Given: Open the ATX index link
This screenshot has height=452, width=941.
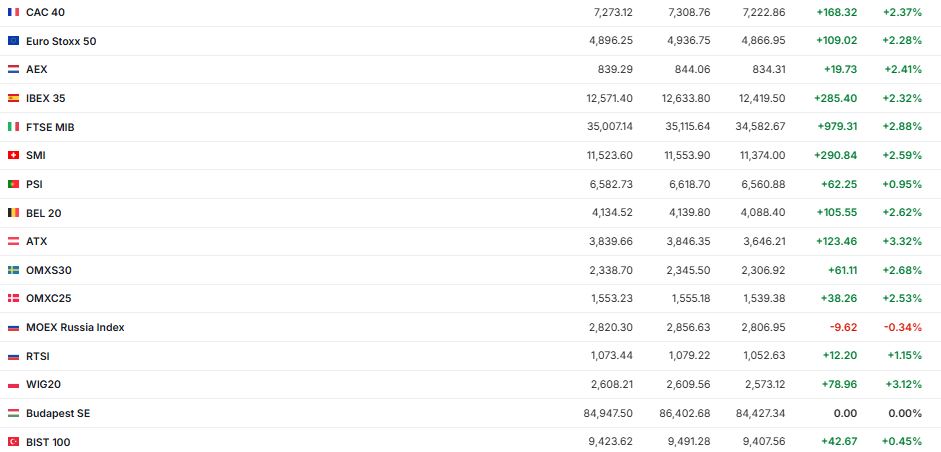Looking at the screenshot, I should [36, 241].
